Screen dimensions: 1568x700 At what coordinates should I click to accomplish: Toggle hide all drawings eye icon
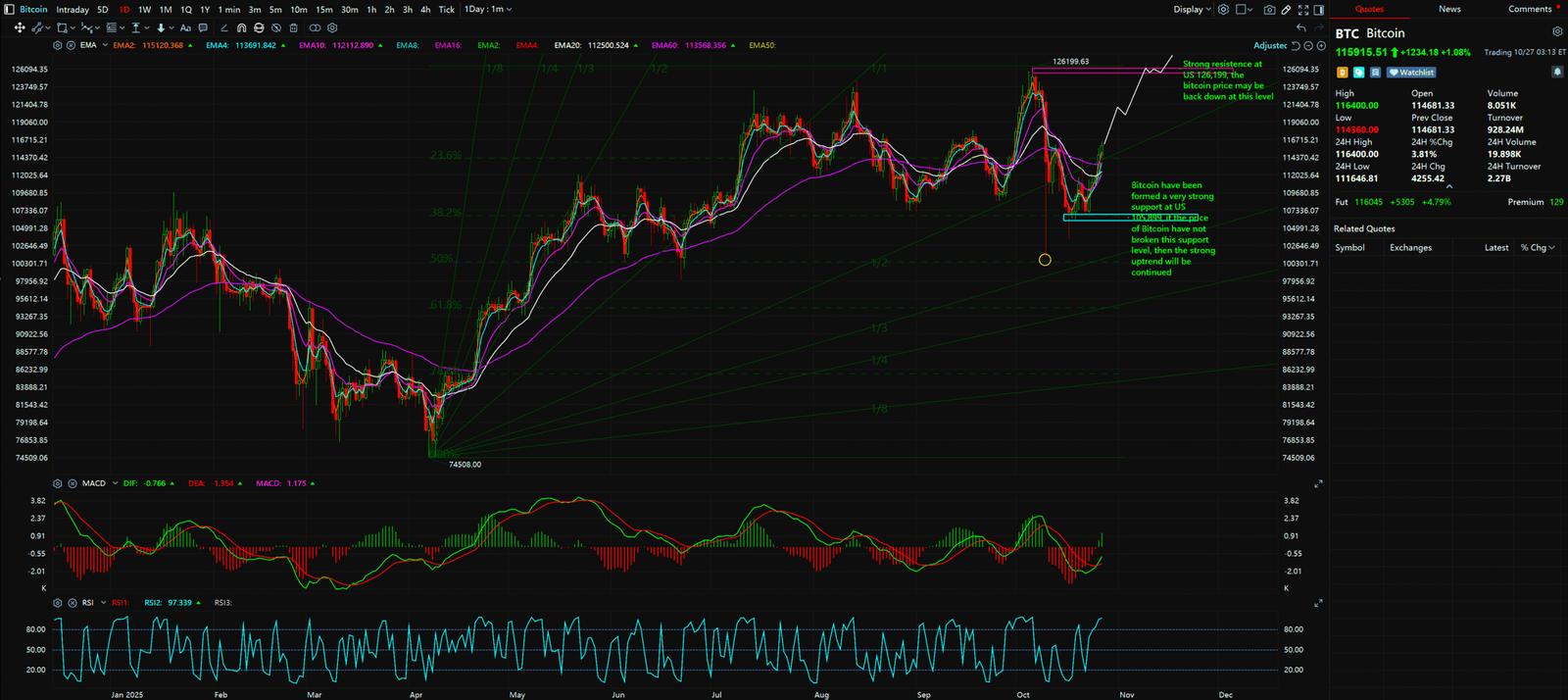(276, 28)
